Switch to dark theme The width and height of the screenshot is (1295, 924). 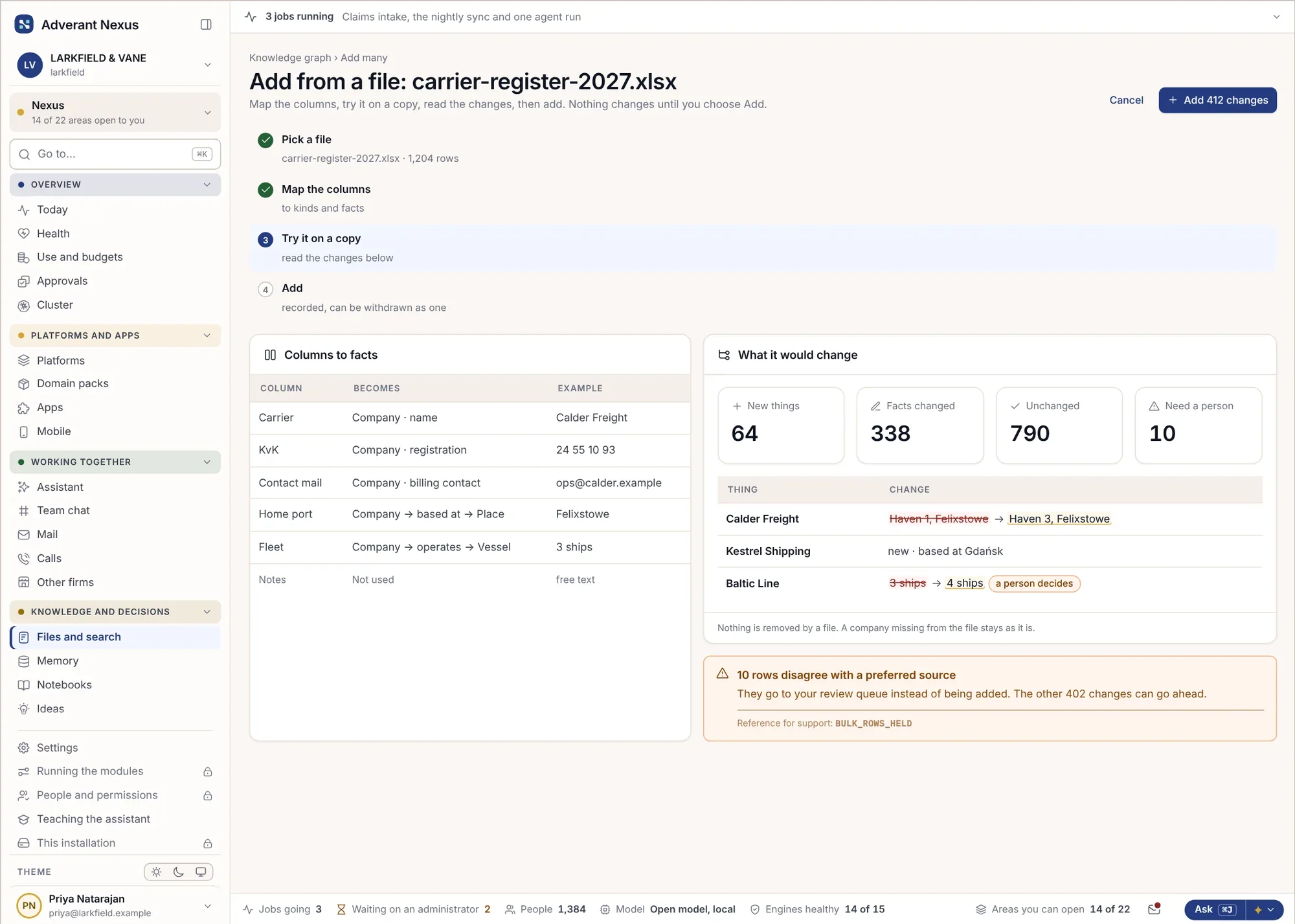[179, 872]
